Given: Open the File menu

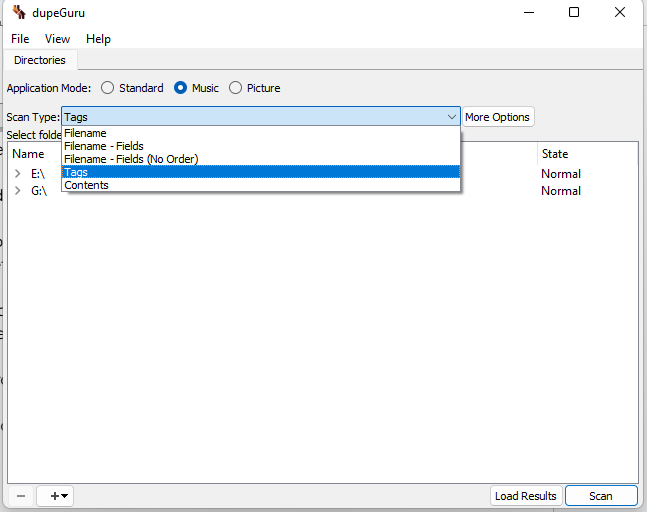Looking at the screenshot, I should [20, 39].
